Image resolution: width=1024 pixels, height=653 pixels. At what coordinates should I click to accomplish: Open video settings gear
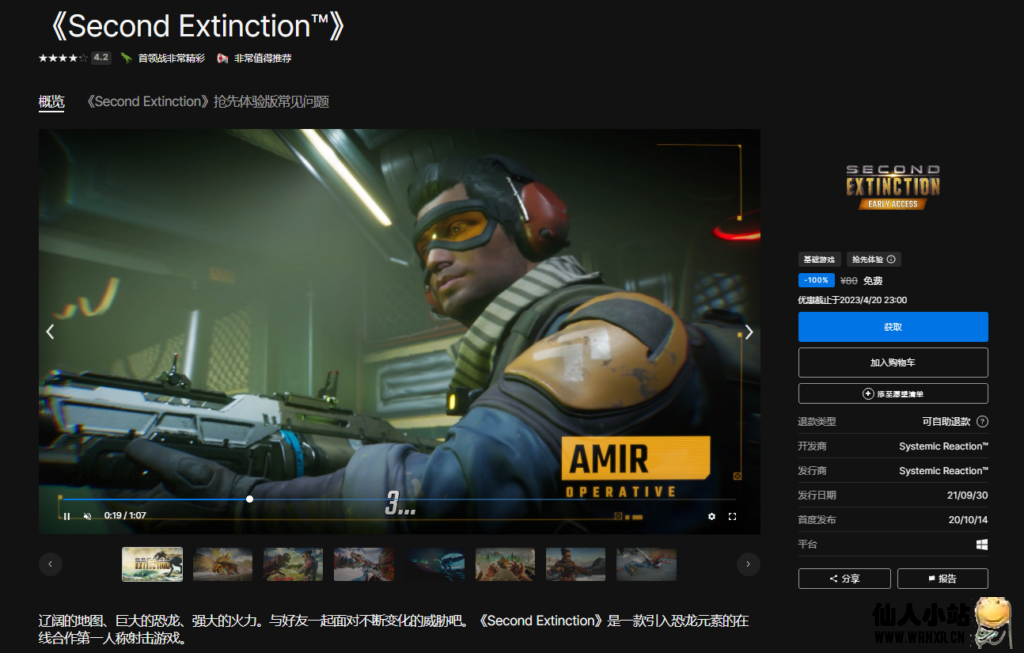(712, 517)
